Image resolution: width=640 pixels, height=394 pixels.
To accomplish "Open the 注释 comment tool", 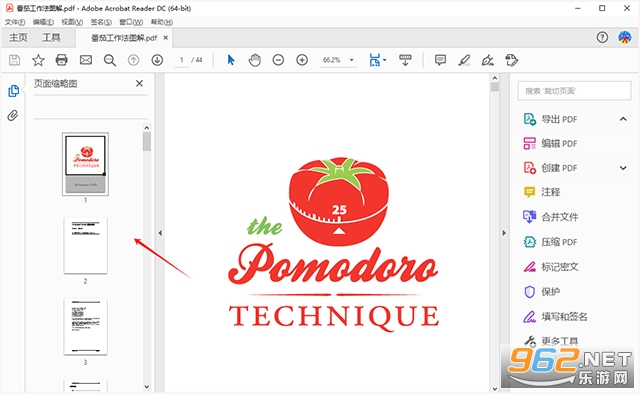I will (x=542, y=192).
